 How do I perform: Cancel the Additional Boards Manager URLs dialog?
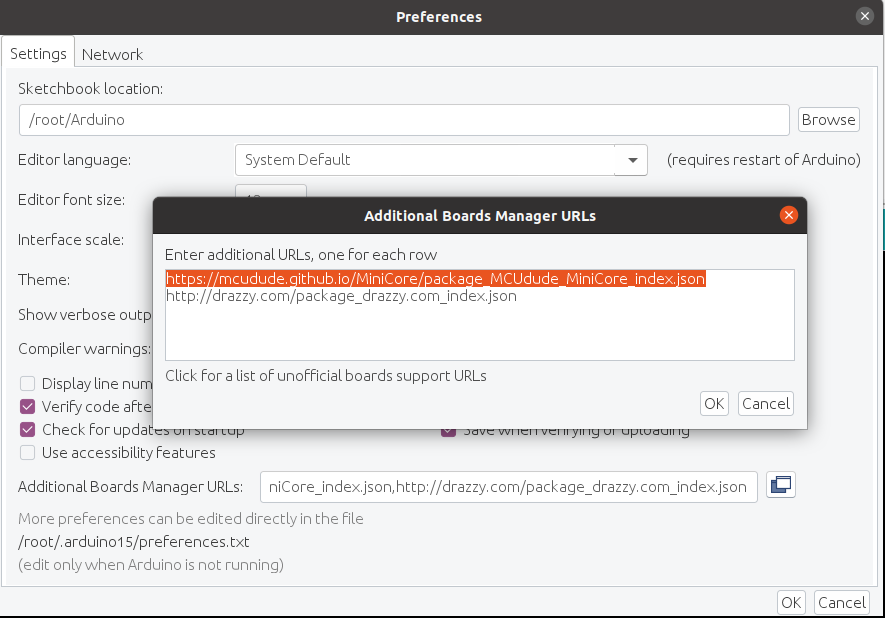[765, 404]
